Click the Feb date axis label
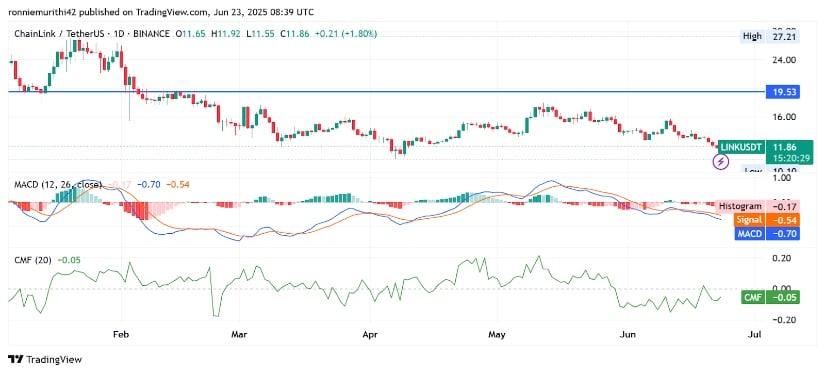 pyautogui.click(x=122, y=335)
